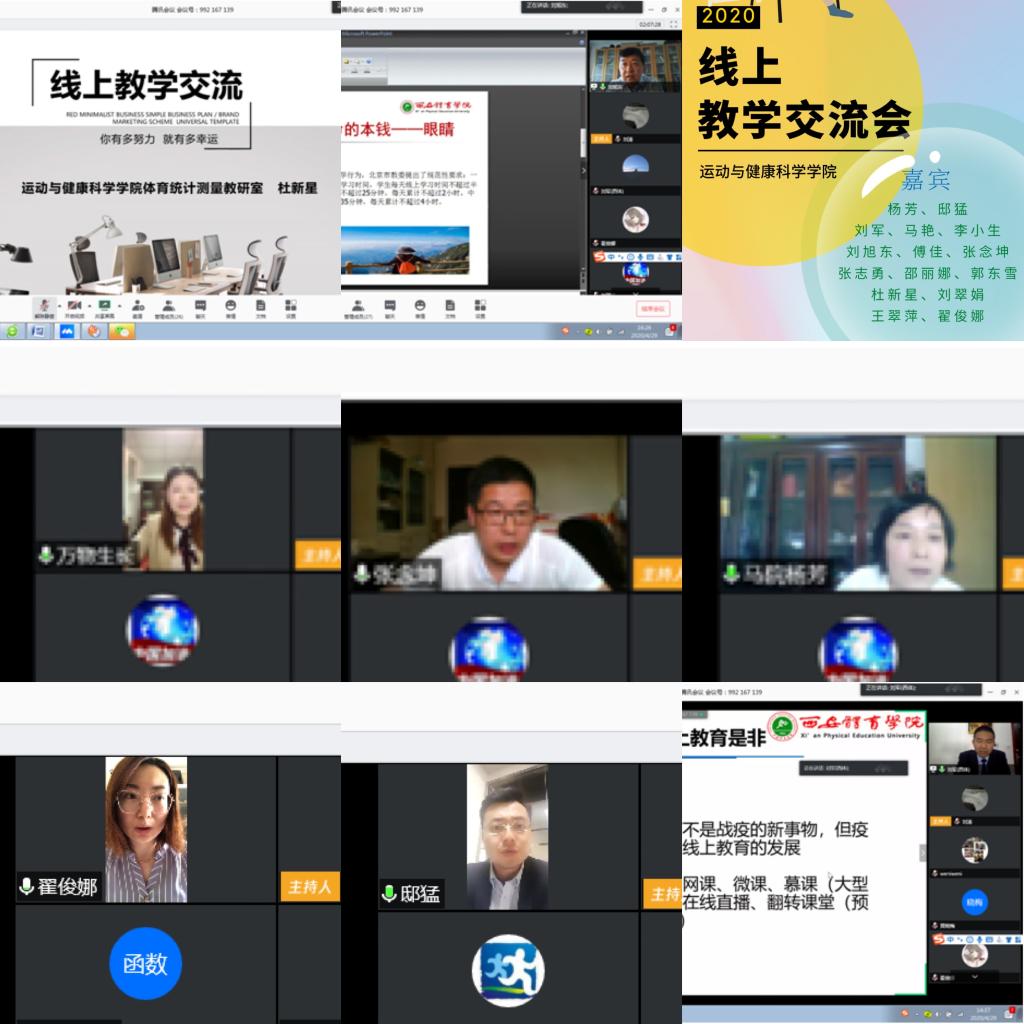Click the green Share Screen icon
The width and height of the screenshot is (1024, 1024).
pyautogui.click(x=104, y=305)
